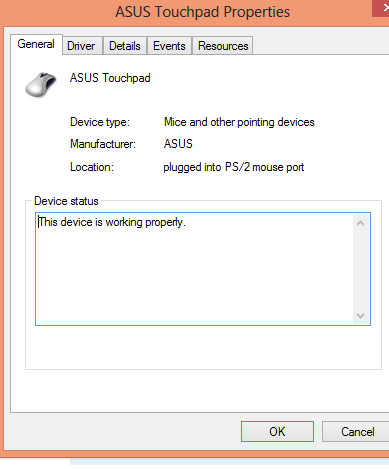Click the 'Device type:' field label

coord(100,122)
